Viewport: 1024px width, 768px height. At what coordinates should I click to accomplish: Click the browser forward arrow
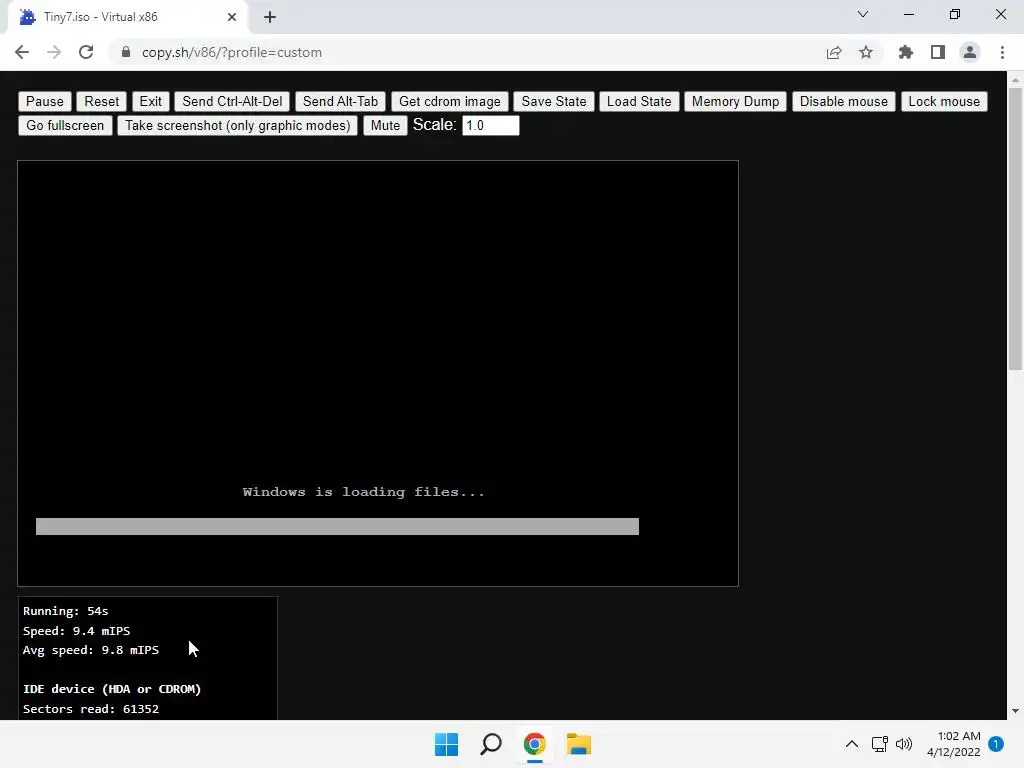54,52
